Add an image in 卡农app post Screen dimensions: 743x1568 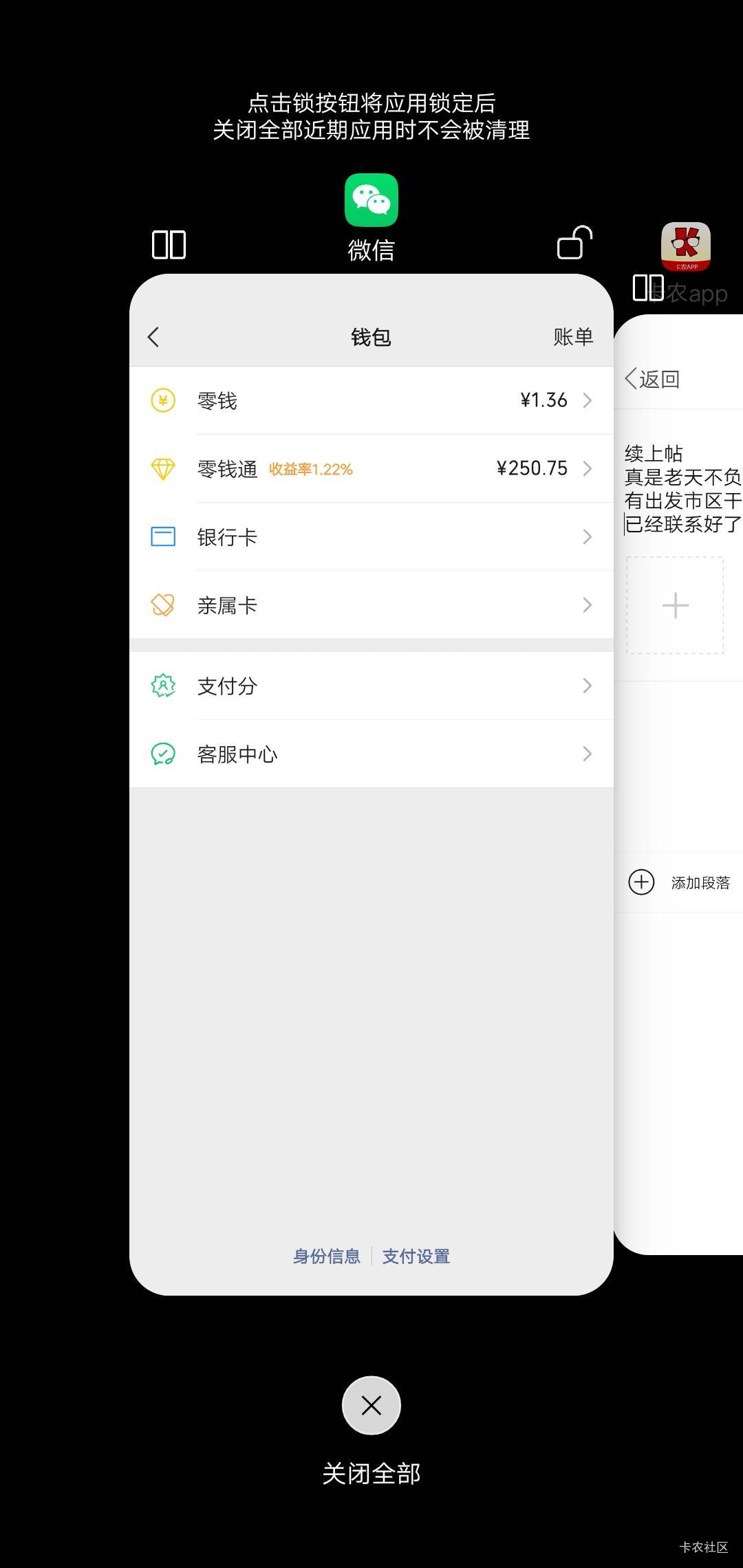coord(675,605)
